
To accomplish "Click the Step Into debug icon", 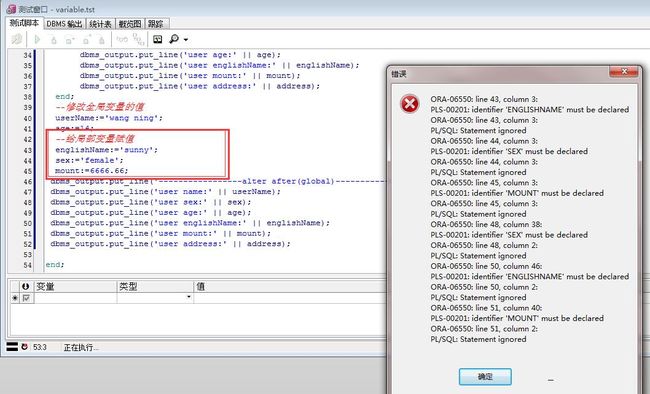I will [53, 40].
